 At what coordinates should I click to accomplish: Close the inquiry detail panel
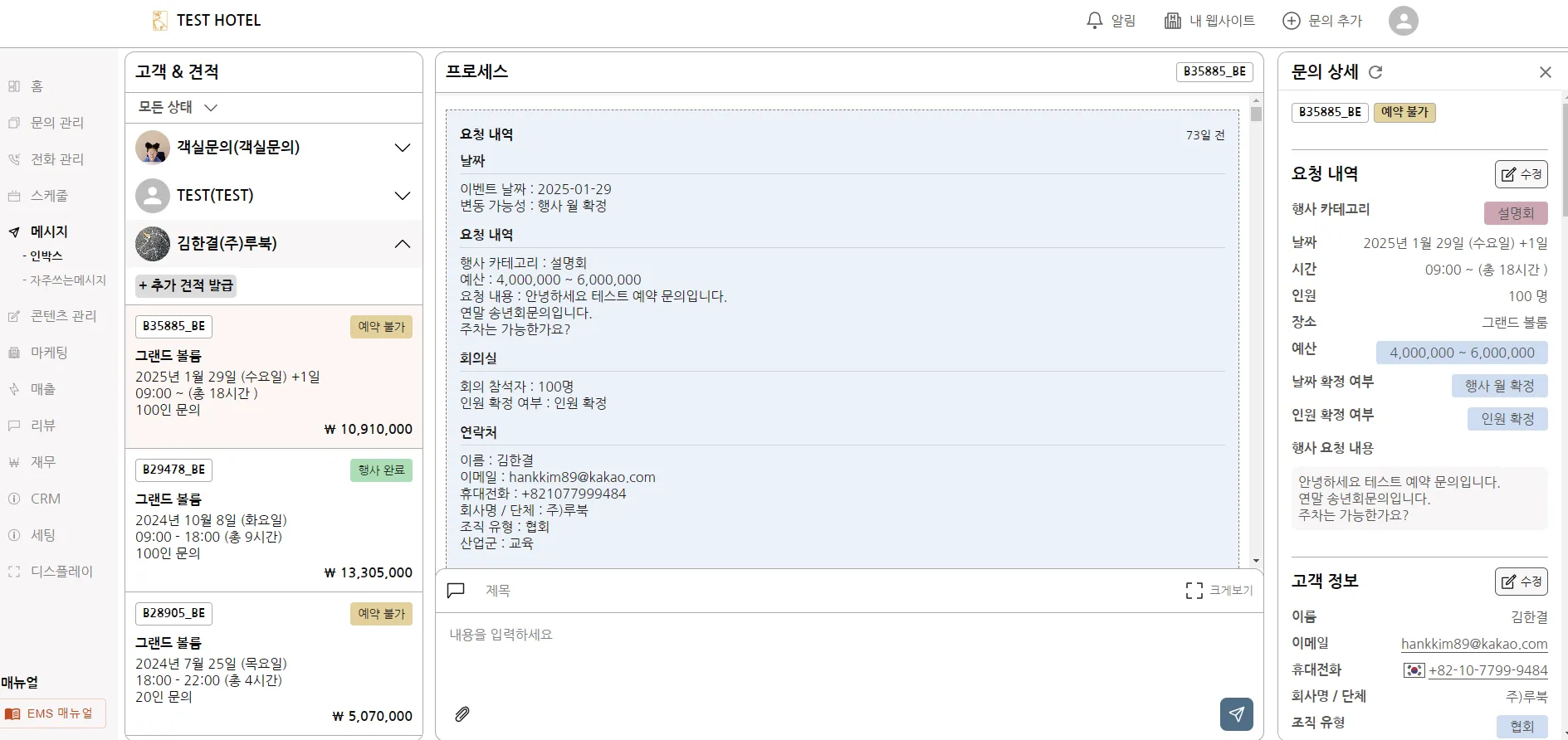pos(1545,72)
